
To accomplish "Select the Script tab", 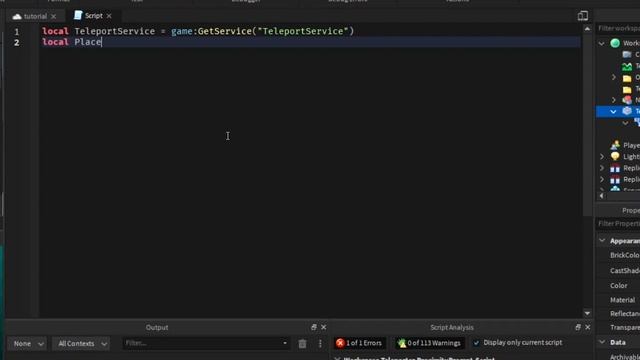I will click(x=93, y=16).
